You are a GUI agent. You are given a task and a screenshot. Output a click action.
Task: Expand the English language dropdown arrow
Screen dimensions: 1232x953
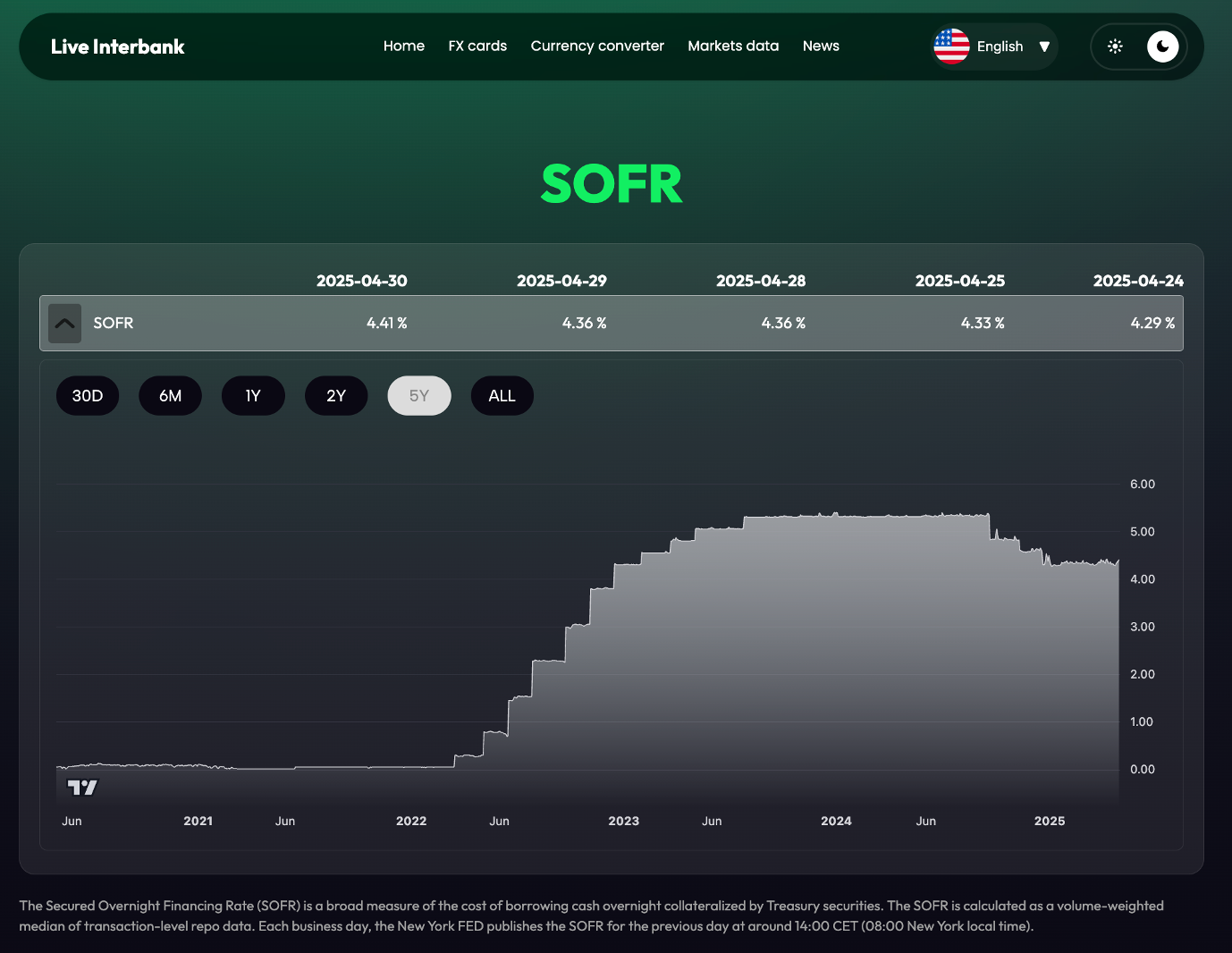click(1044, 46)
